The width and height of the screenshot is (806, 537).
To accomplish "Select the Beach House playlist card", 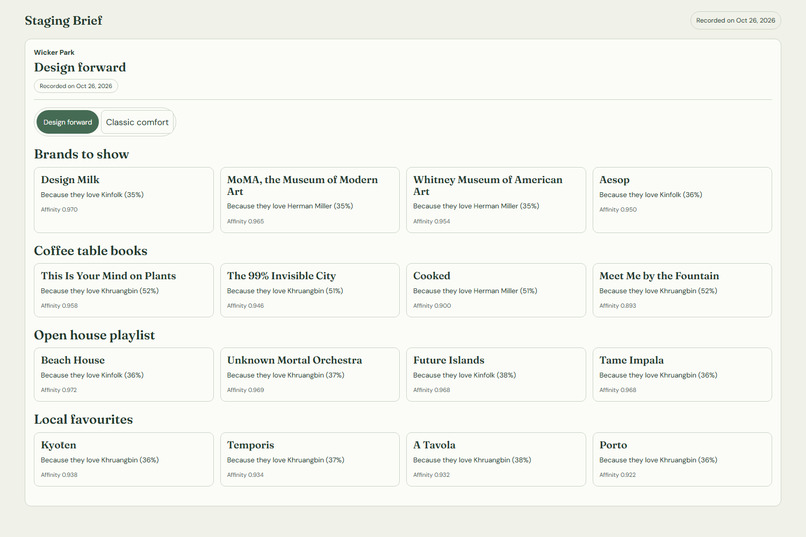I will point(124,375).
